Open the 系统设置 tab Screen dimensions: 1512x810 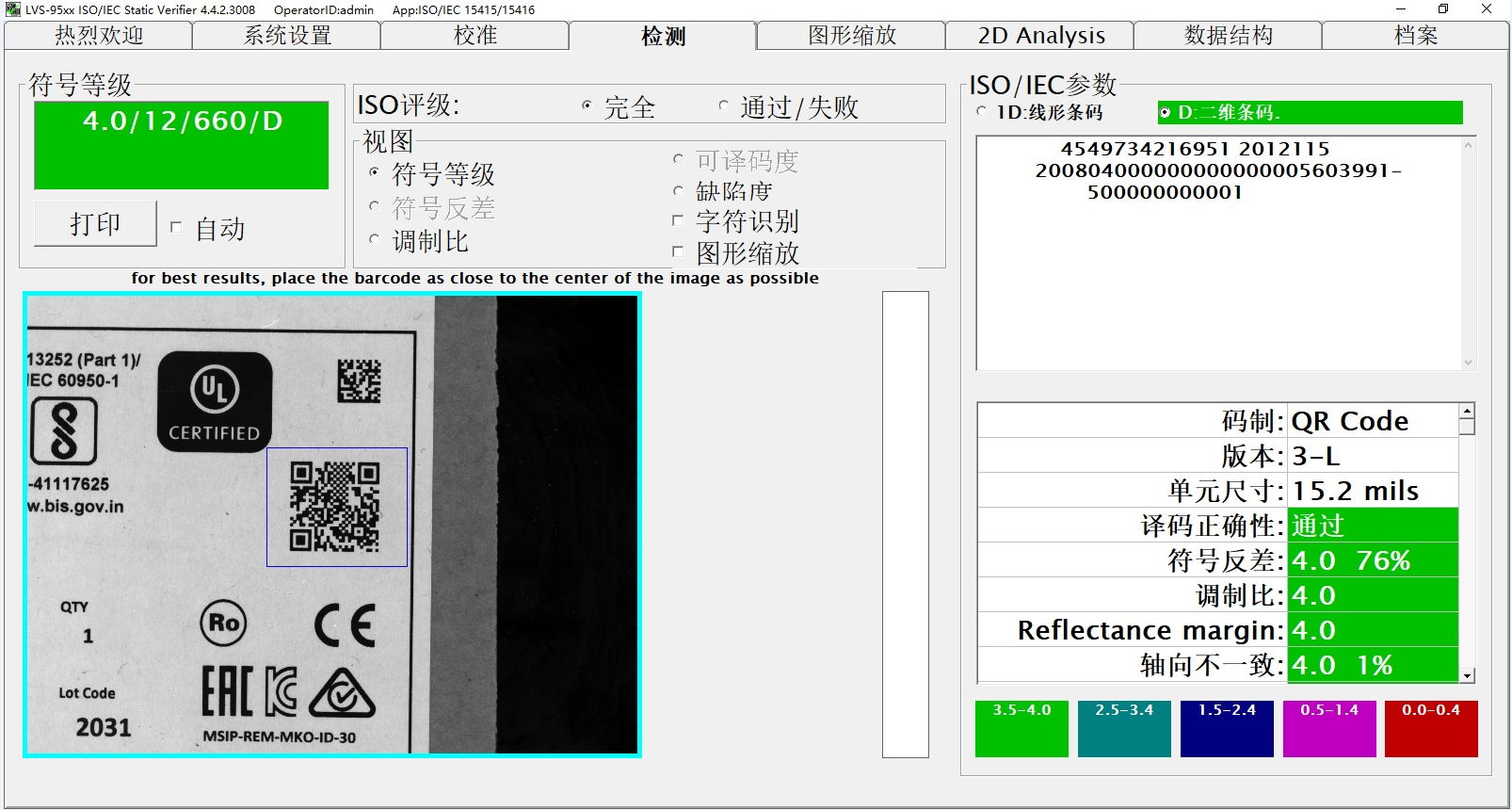click(x=287, y=36)
